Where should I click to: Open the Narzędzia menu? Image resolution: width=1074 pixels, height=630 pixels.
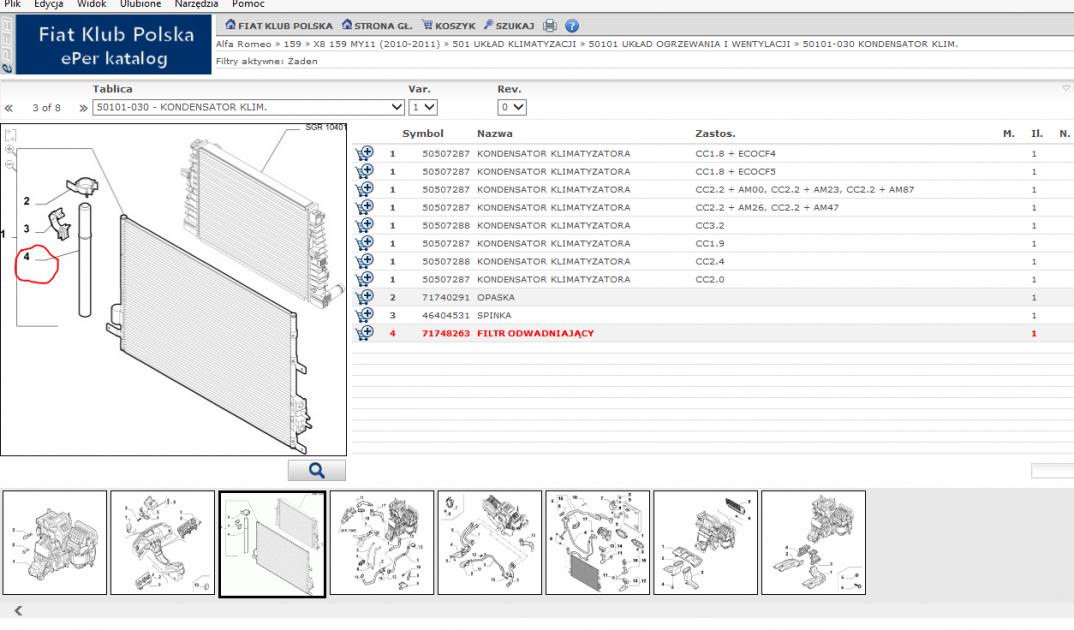pos(196,4)
